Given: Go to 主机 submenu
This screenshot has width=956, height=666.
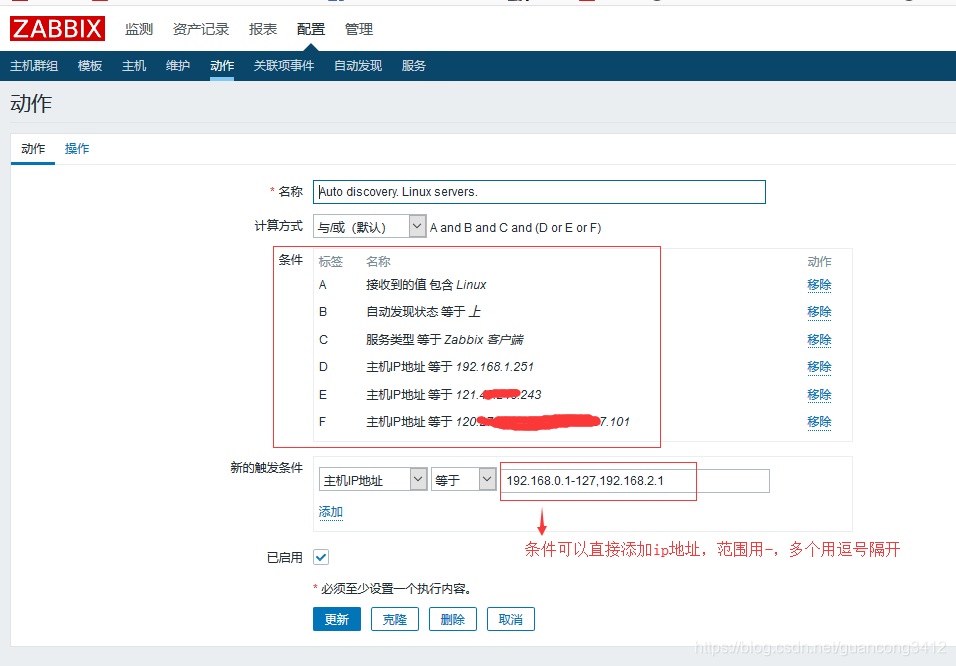Looking at the screenshot, I should point(134,66).
